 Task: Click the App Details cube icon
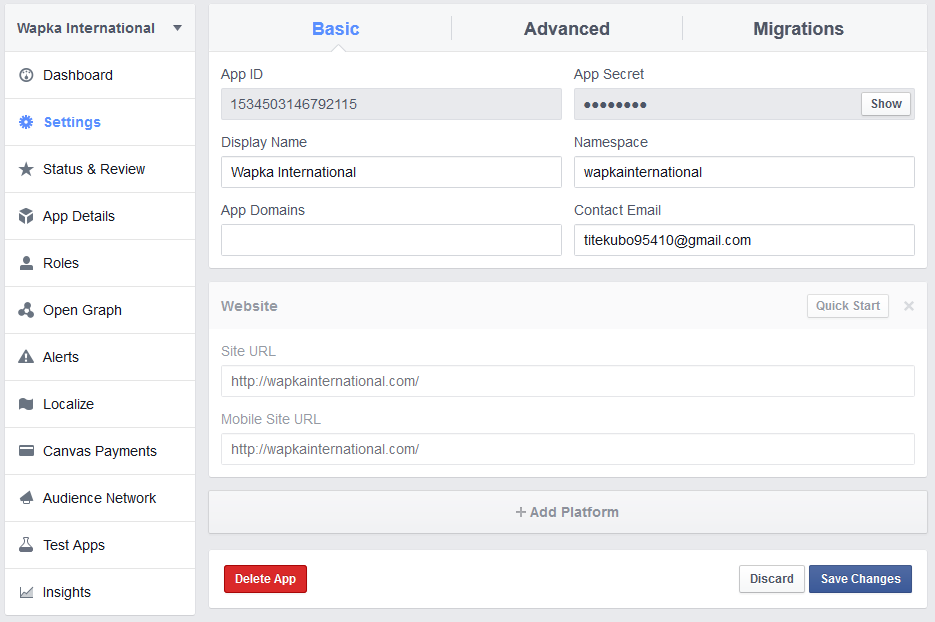(x=26, y=216)
